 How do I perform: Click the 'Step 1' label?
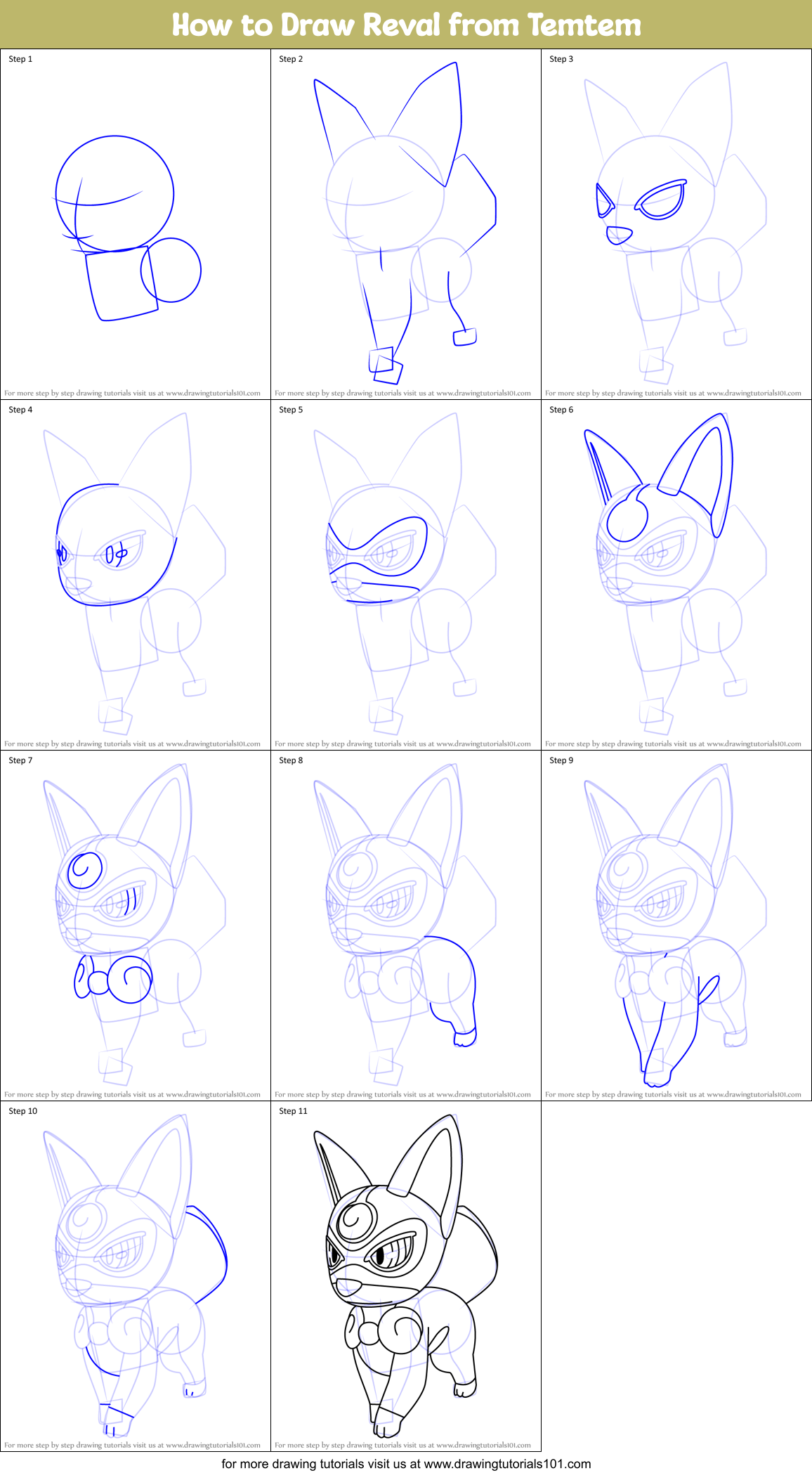point(20,59)
